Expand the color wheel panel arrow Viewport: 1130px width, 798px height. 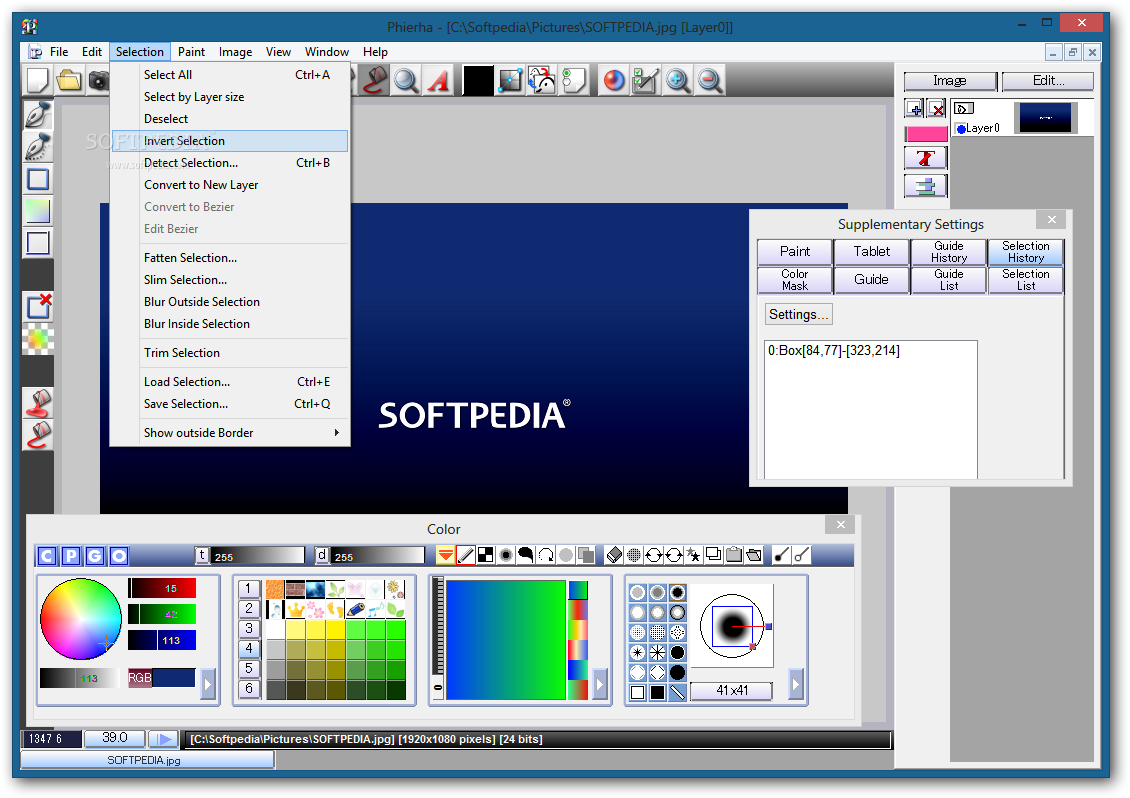click(x=208, y=684)
